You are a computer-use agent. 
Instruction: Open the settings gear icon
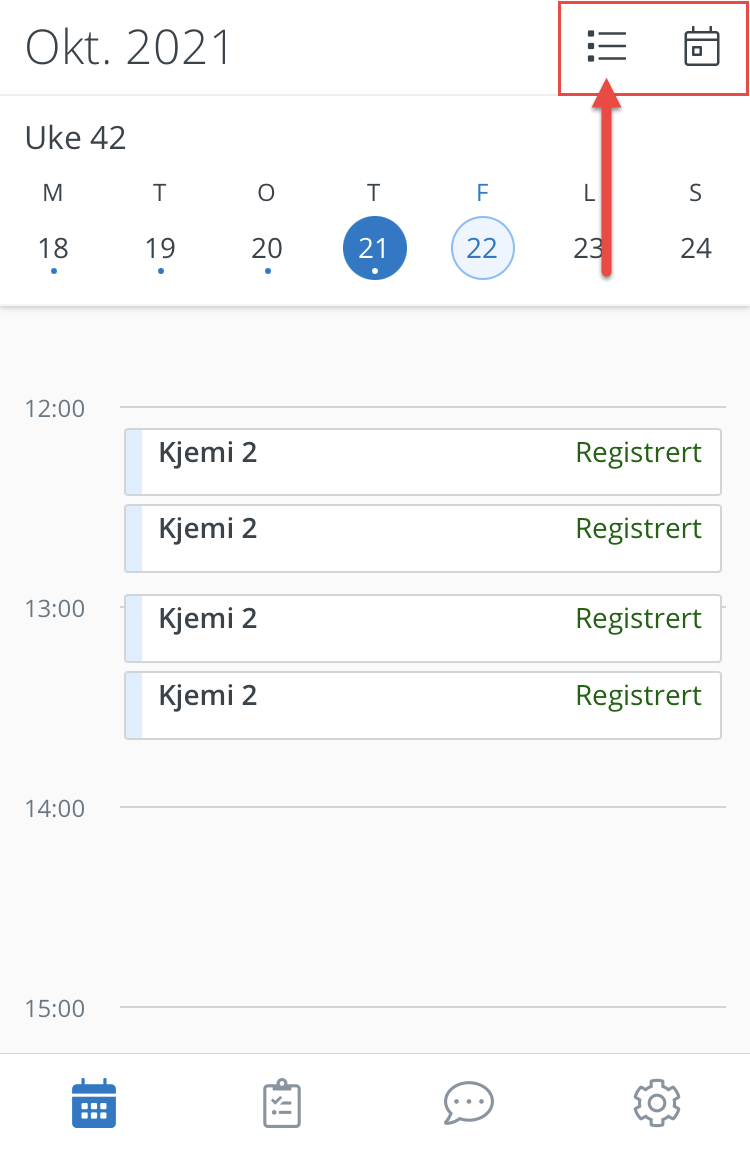pos(657,1103)
